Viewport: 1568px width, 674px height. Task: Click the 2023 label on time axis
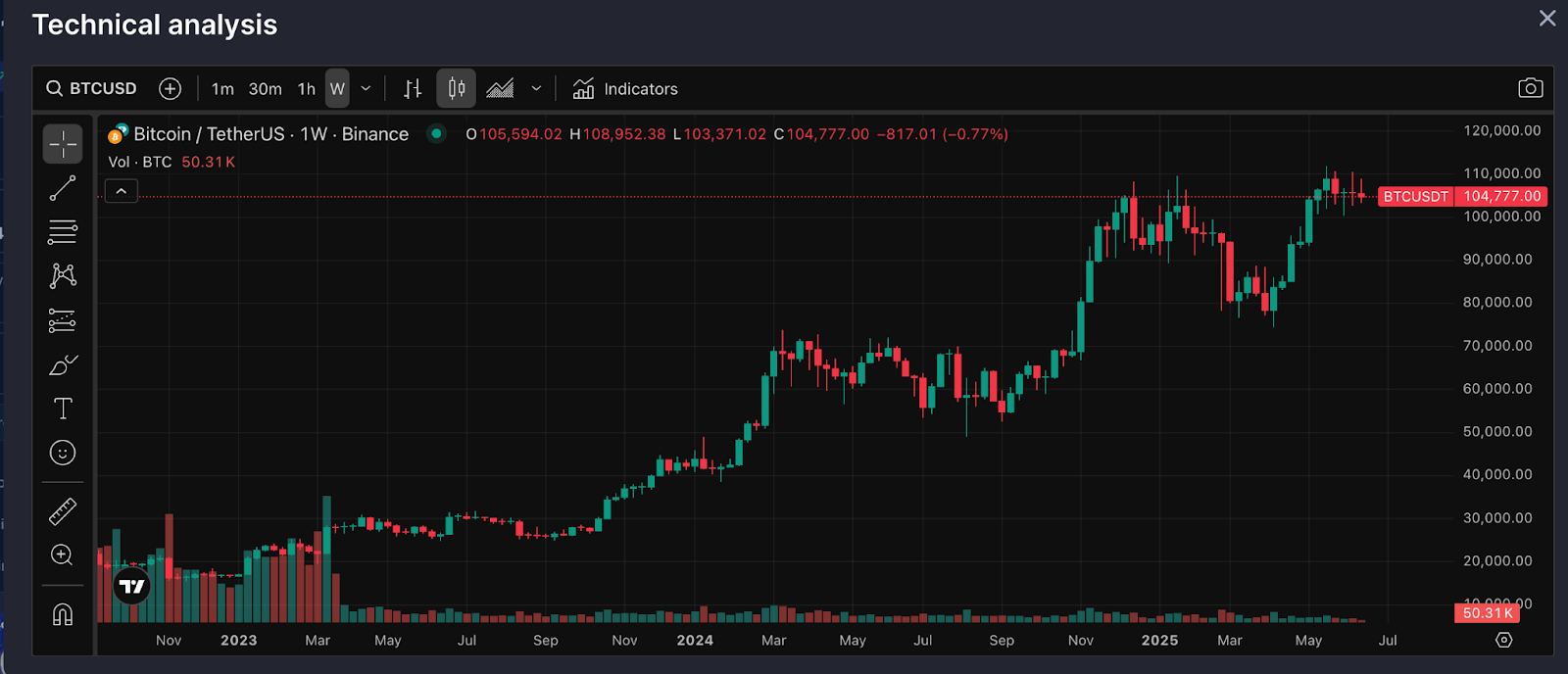click(x=239, y=641)
